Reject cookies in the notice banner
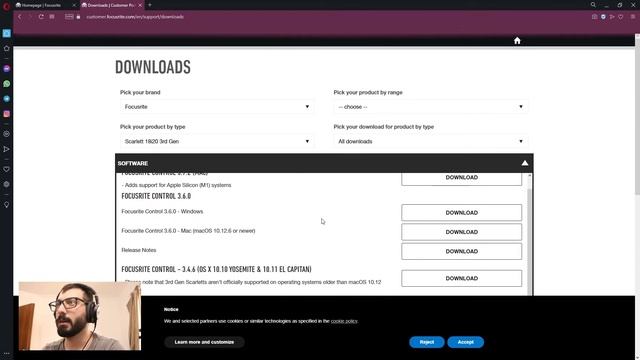This screenshot has height=360, width=640. click(427, 342)
